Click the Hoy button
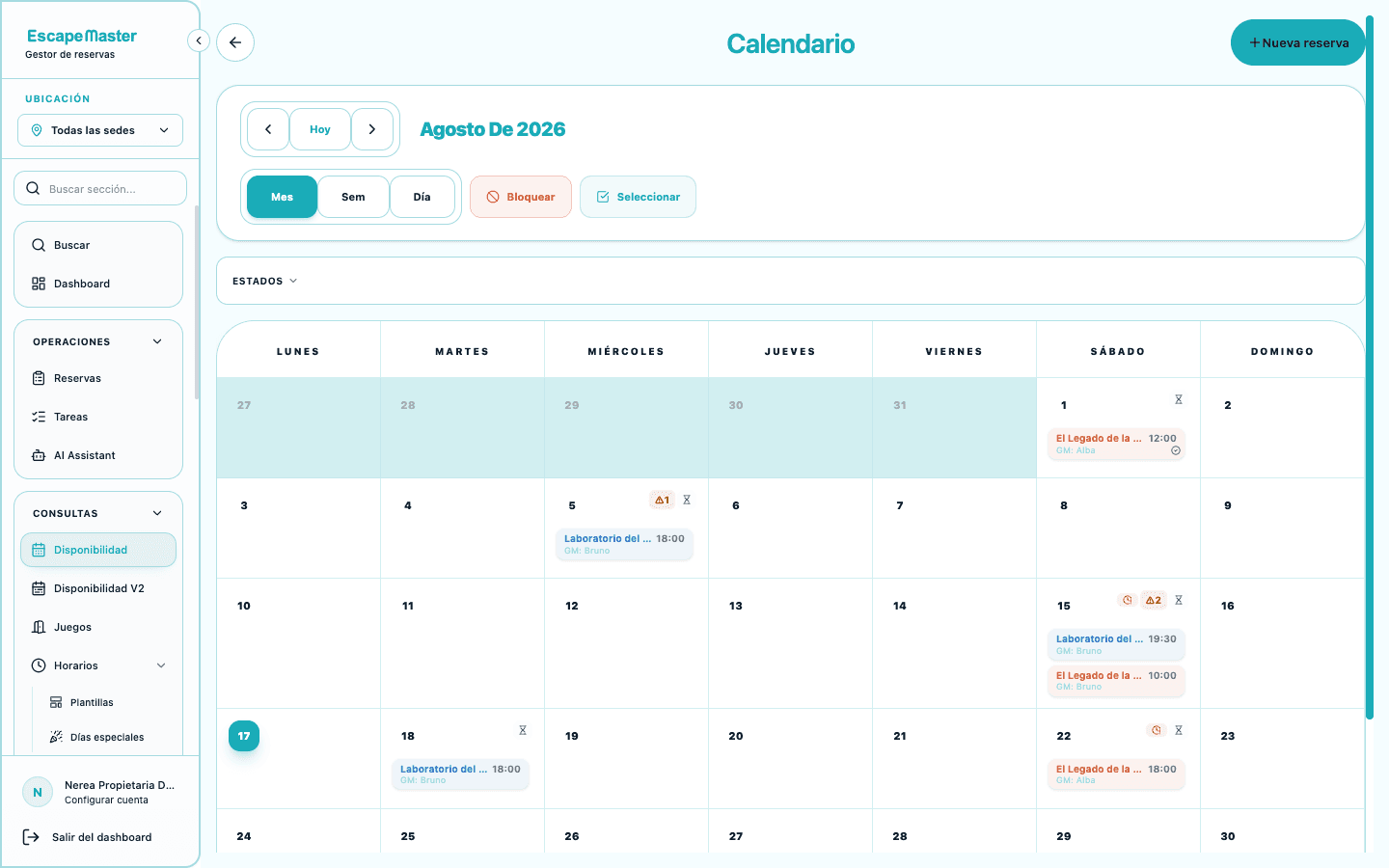The height and width of the screenshot is (868, 1389). pos(320,129)
